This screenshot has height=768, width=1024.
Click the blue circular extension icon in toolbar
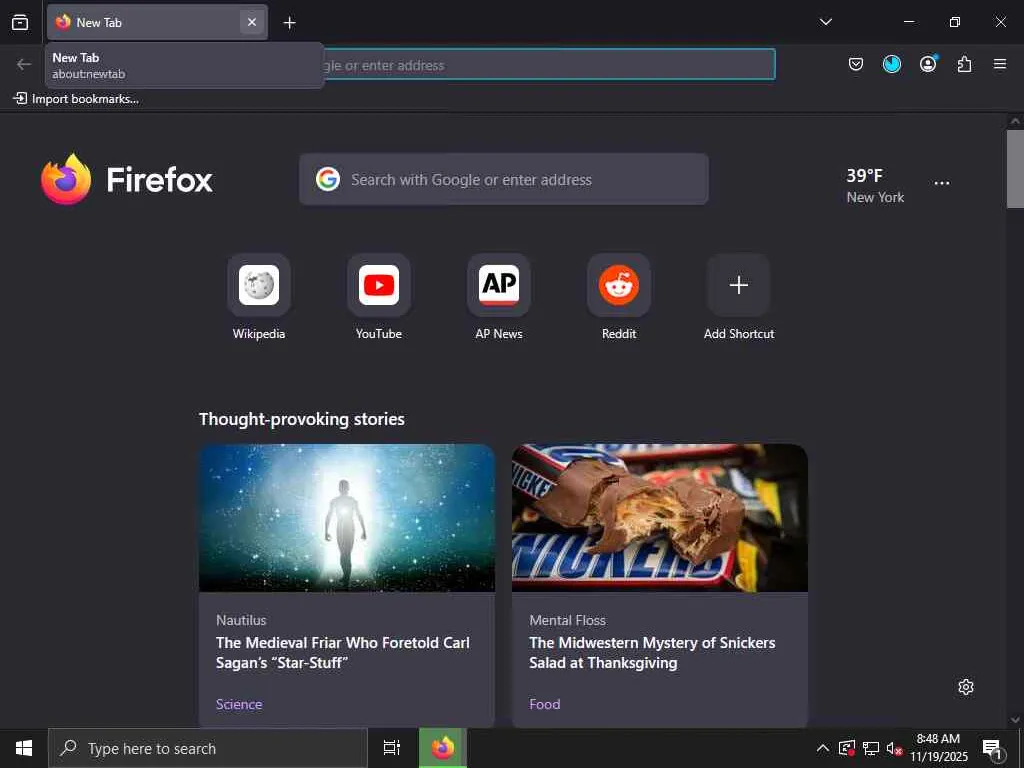pos(891,64)
